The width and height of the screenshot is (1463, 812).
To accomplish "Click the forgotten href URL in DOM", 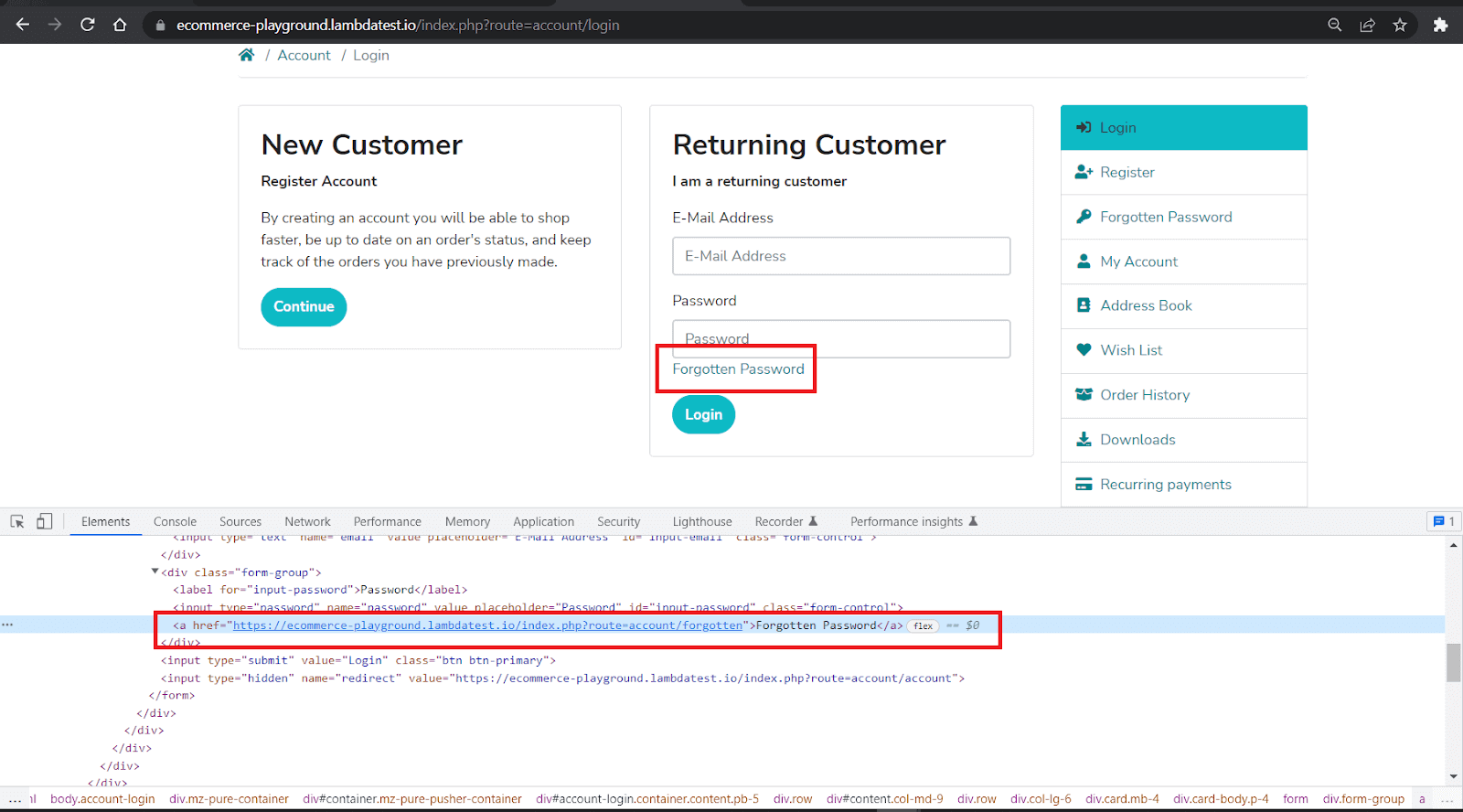I will click(x=487, y=625).
